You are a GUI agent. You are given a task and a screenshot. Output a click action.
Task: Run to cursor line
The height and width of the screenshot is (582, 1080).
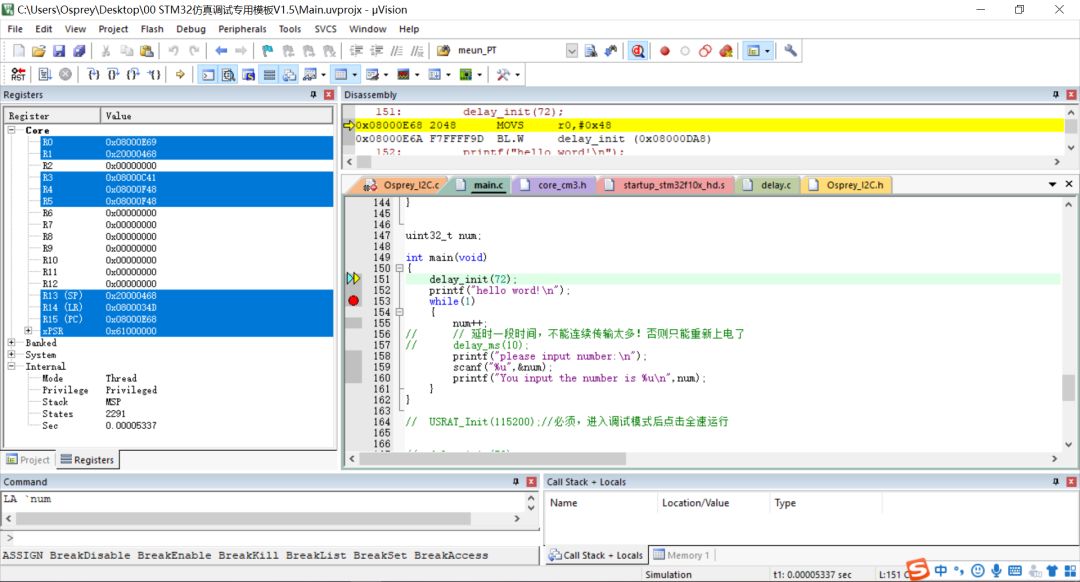pos(154,74)
